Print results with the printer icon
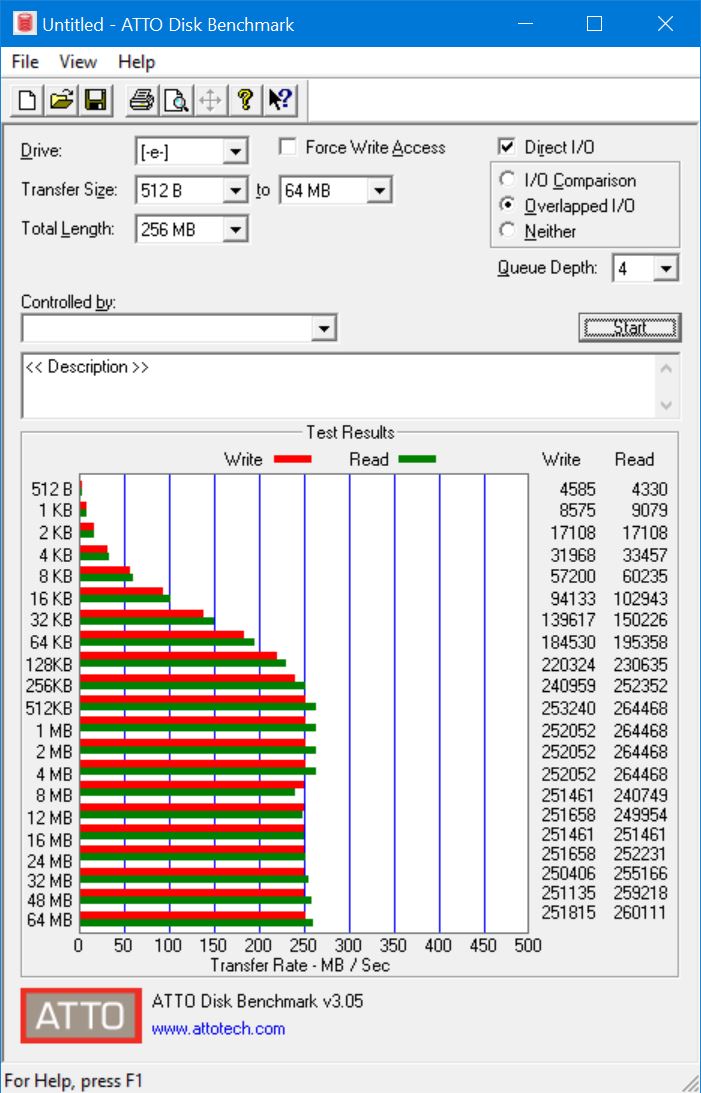This screenshot has height=1093, width=701. click(141, 100)
